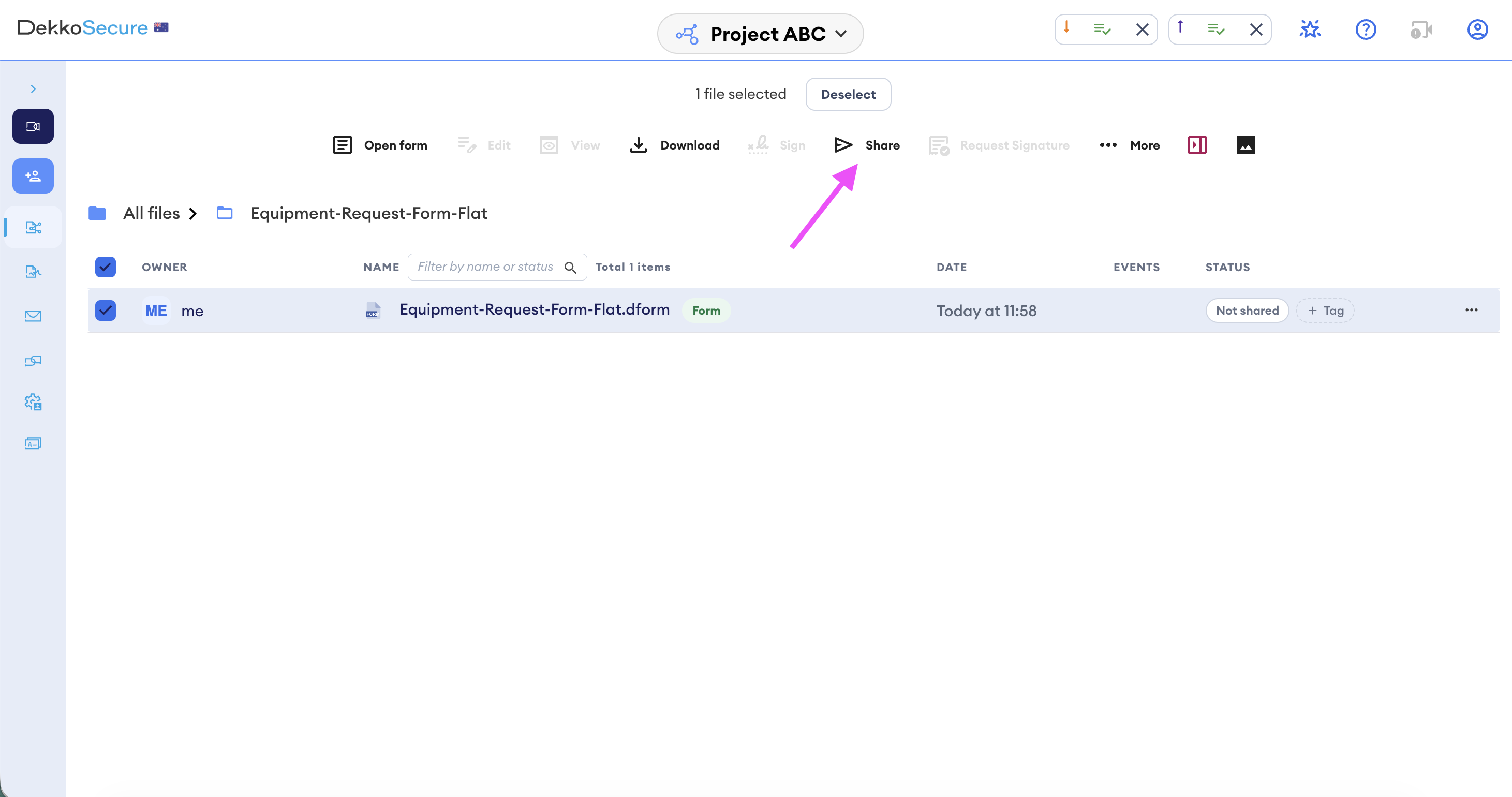This screenshot has height=797, width=1512.
Task: Uncheck the Equipment-Request-Form-Flat.dform row checkbox
Action: (x=105, y=311)
